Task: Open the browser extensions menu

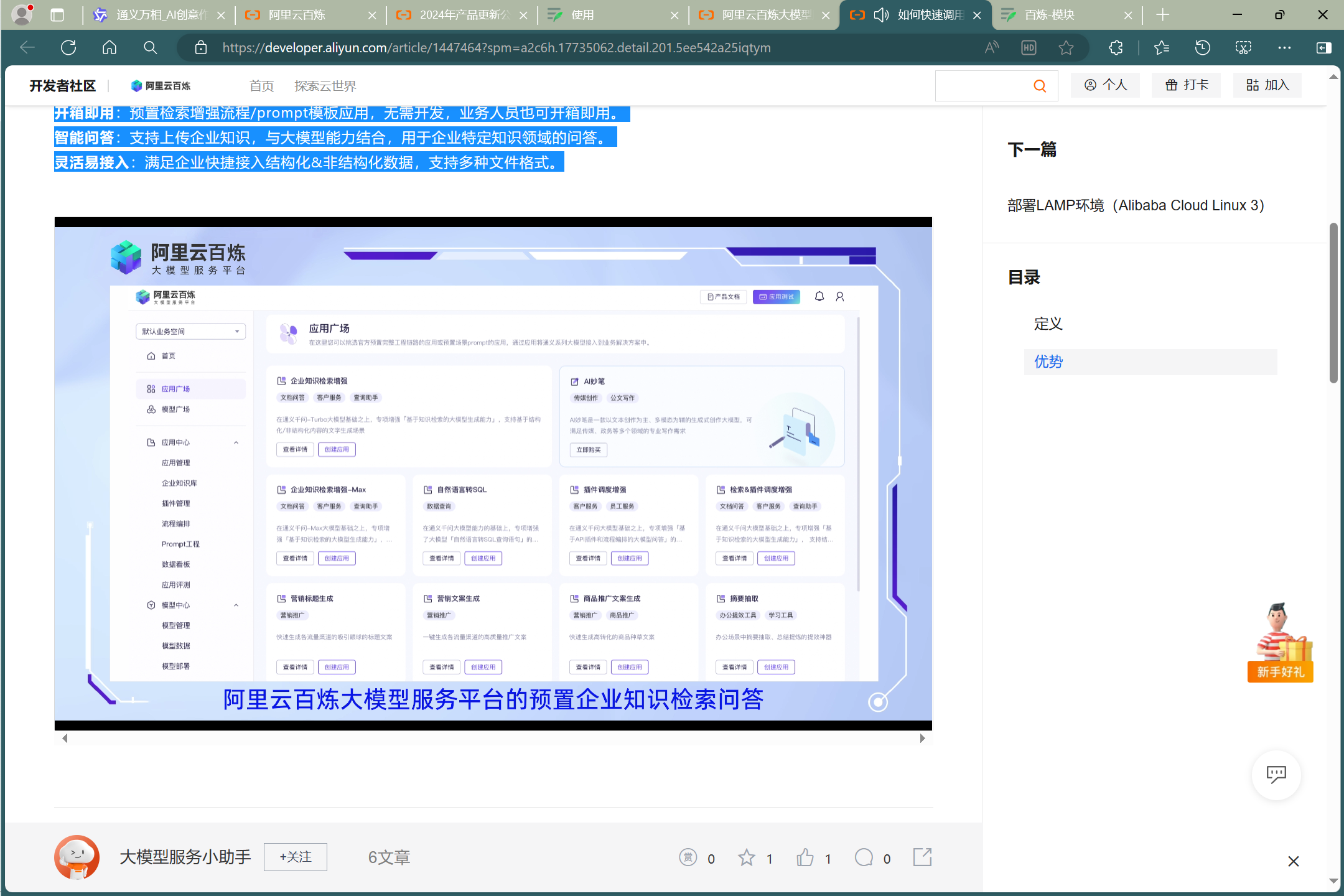Action: tap(1116, 47)
